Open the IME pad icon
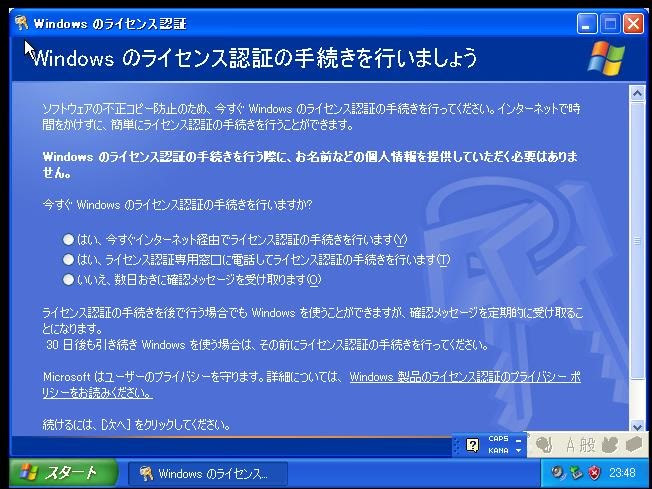Viewport: 652px width, 489px height. (609, 445)
